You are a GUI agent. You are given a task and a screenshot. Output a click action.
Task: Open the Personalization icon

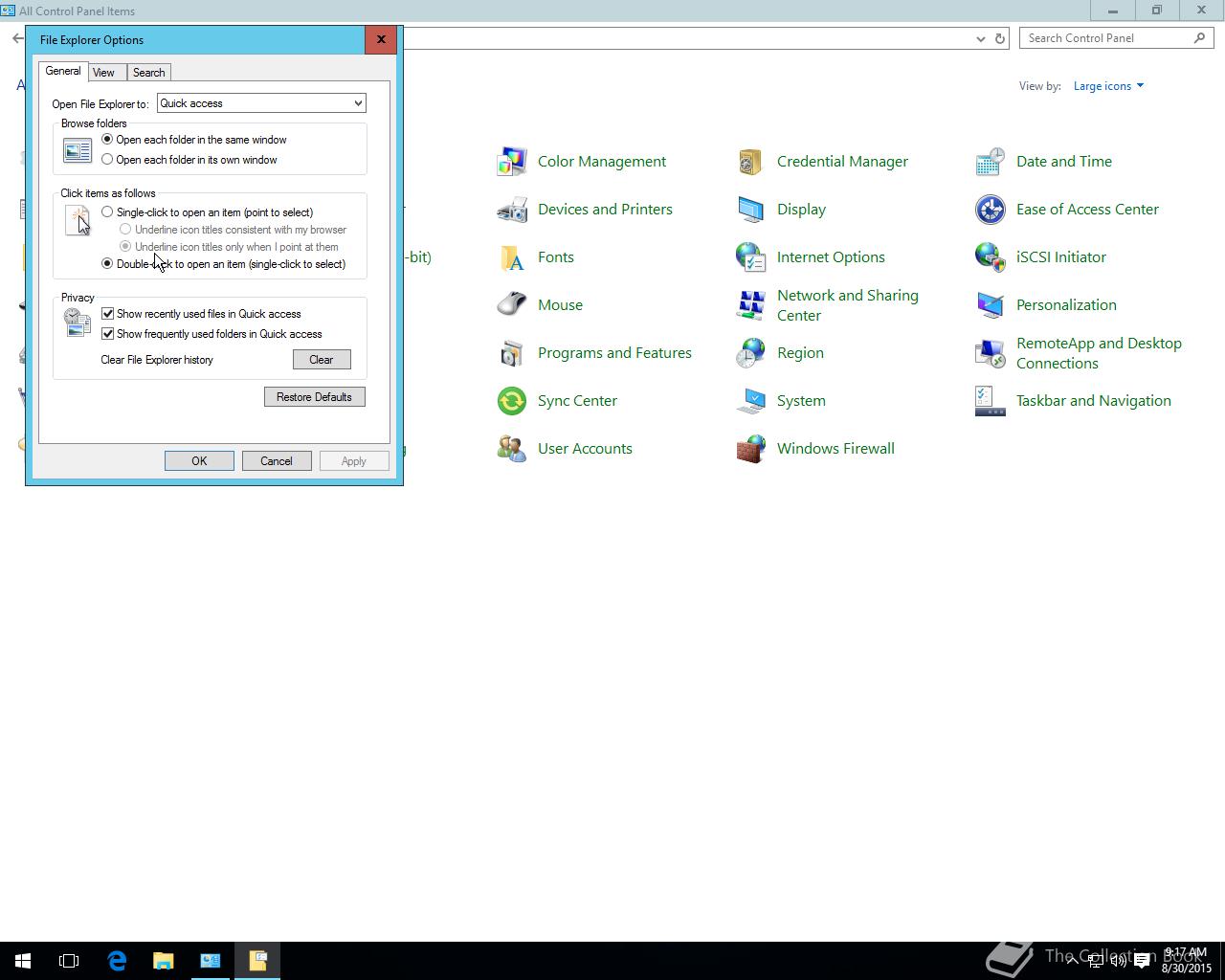pyautogui.click(x=991, y=305)
